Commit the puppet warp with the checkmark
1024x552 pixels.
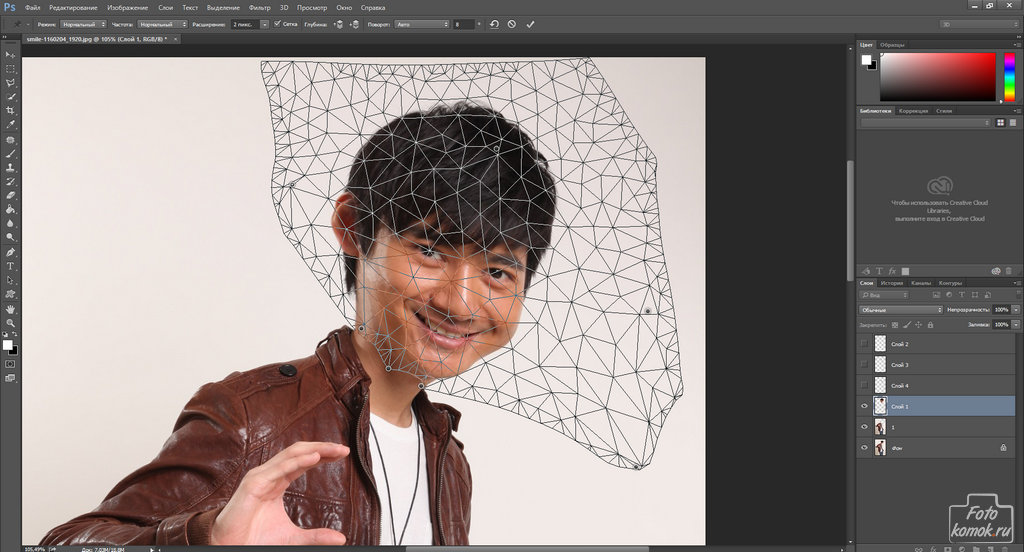530,23
